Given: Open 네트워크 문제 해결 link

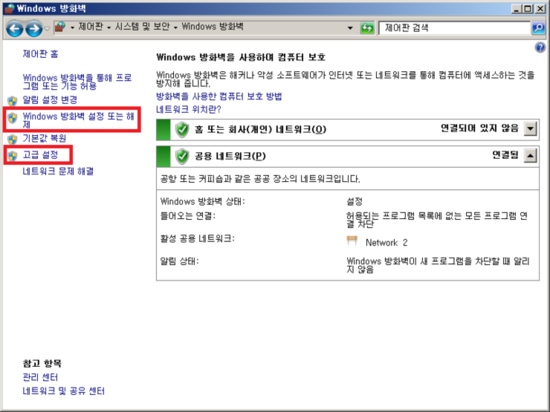Looking at the screenshot, I should click(58, 171).
